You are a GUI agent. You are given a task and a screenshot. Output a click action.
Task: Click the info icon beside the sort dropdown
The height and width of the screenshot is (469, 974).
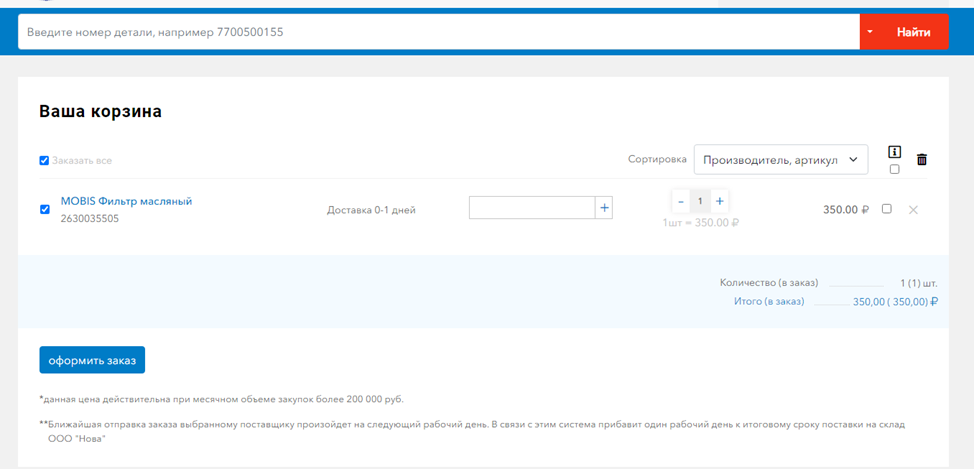click(894, 153)
